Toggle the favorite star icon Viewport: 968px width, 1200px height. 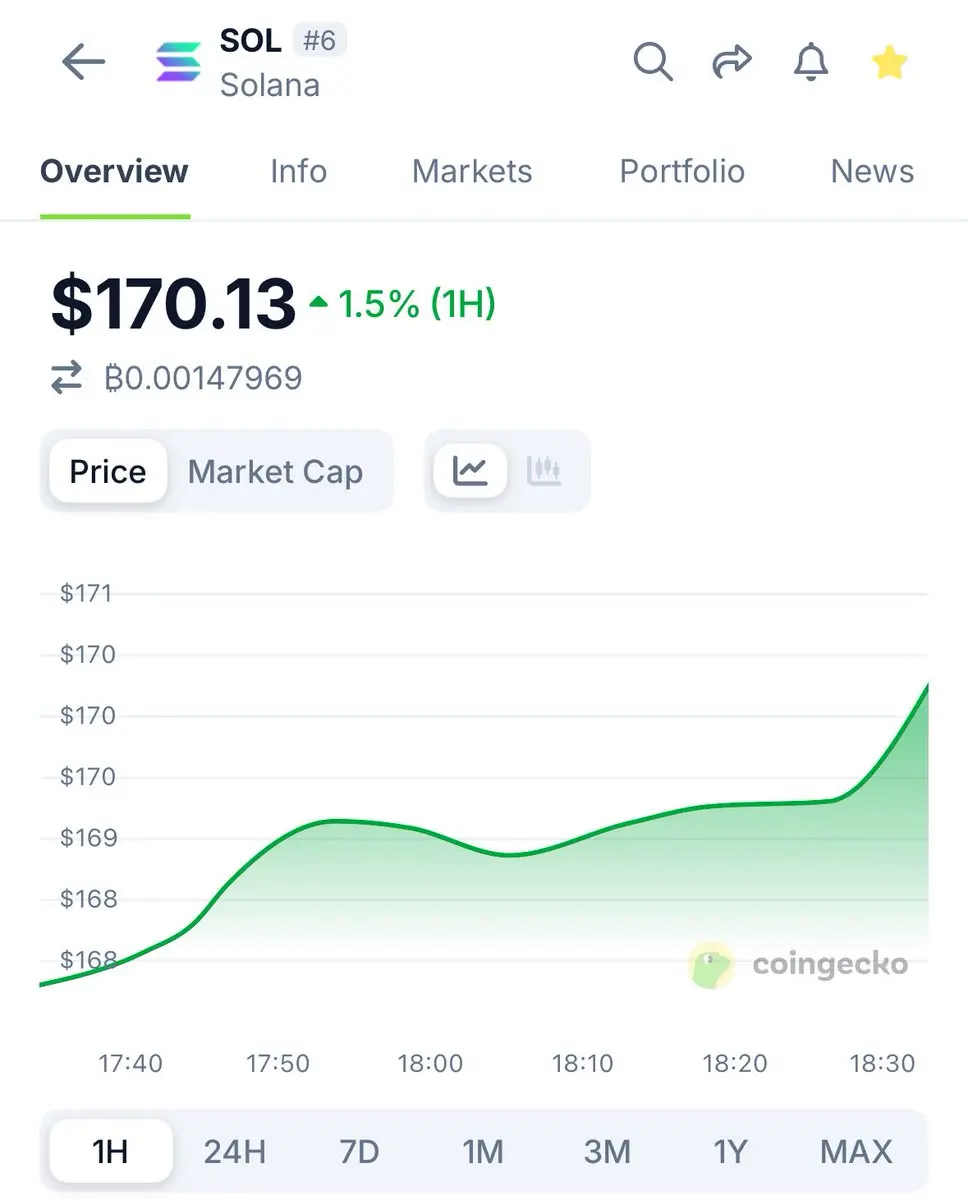click(889, 63)
